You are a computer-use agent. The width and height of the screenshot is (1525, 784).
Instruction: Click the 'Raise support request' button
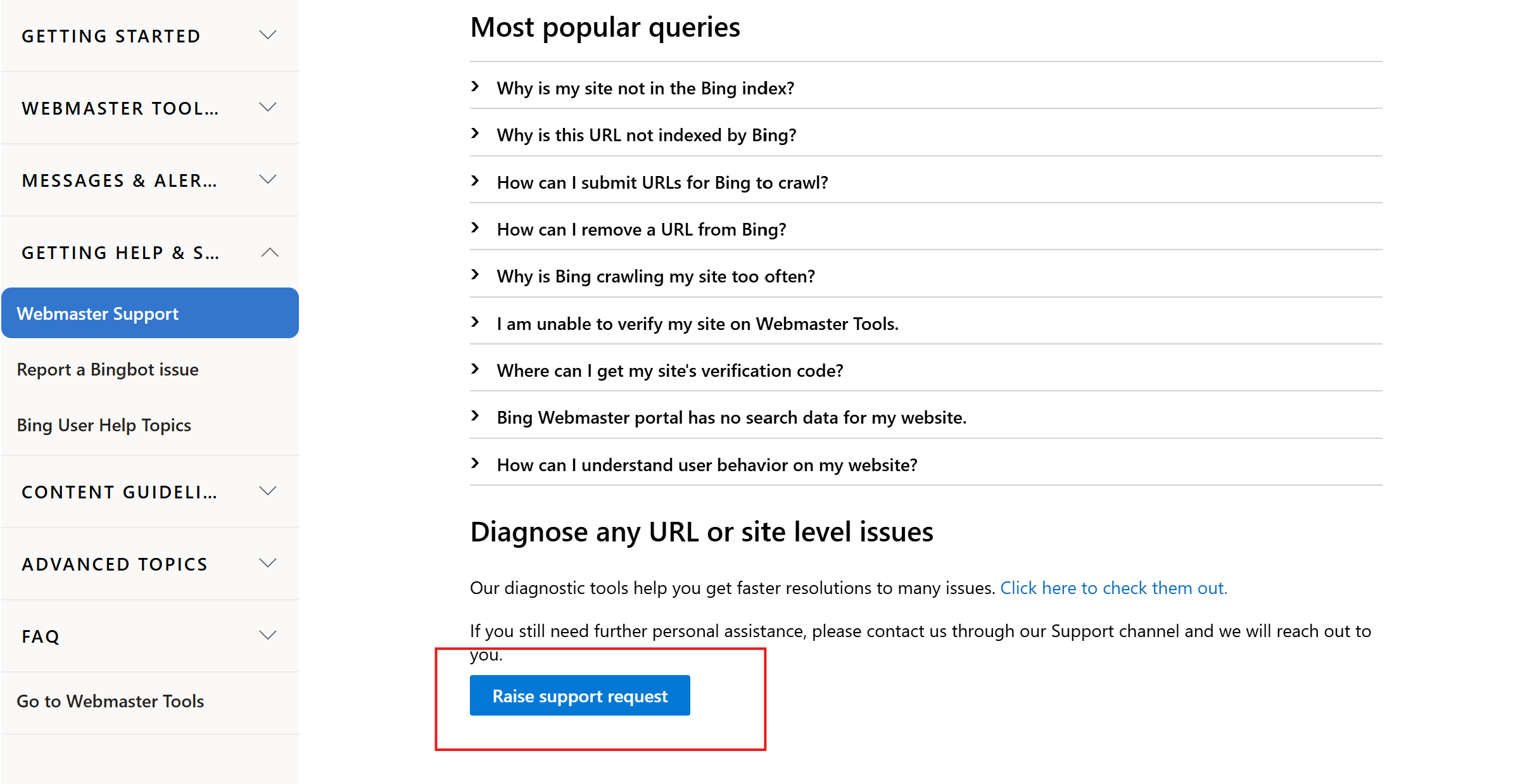click(x=579, y=695)
